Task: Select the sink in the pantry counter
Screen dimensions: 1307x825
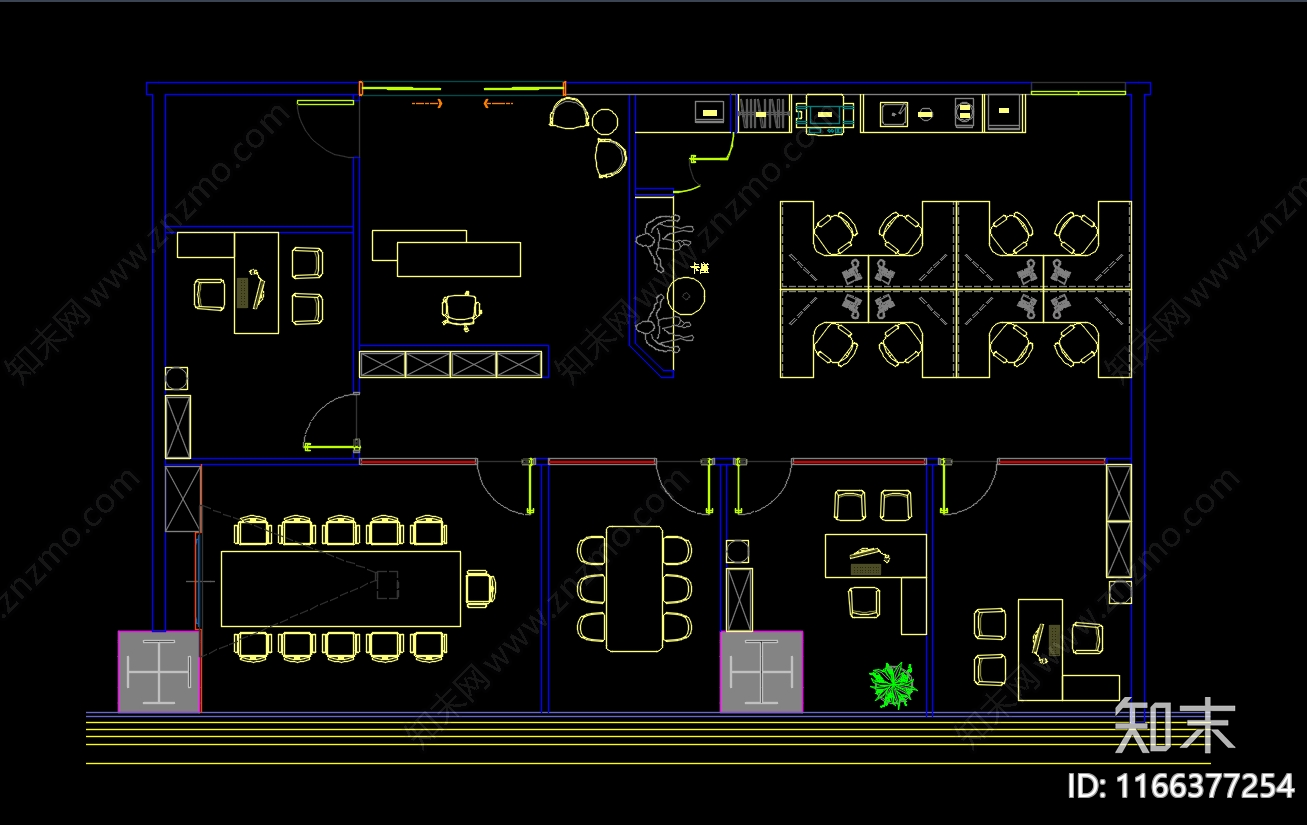Action: (893, 114)
